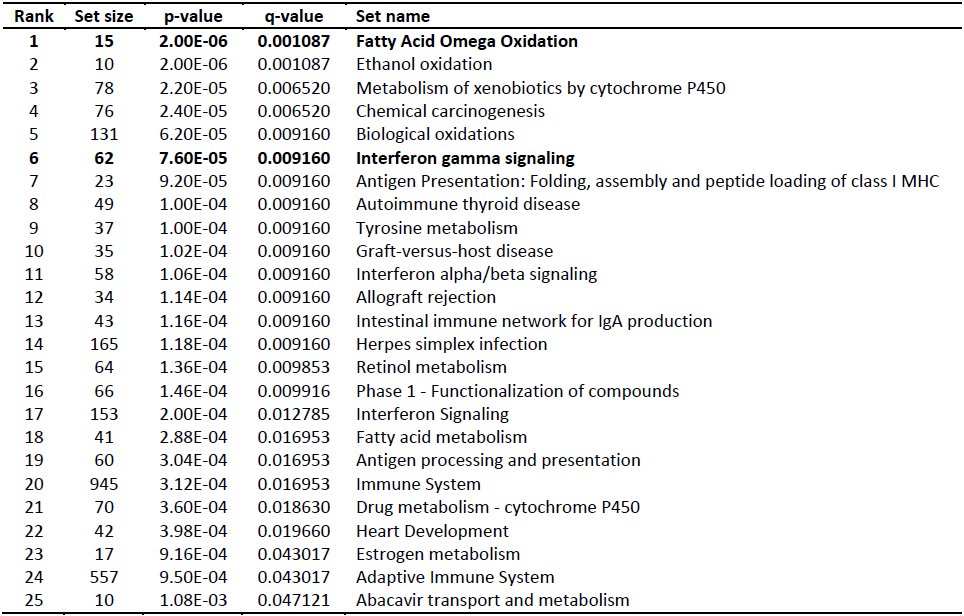
Task: Select 'Drug metabolism - cytochrome P450'
Action: pos(498,507)
